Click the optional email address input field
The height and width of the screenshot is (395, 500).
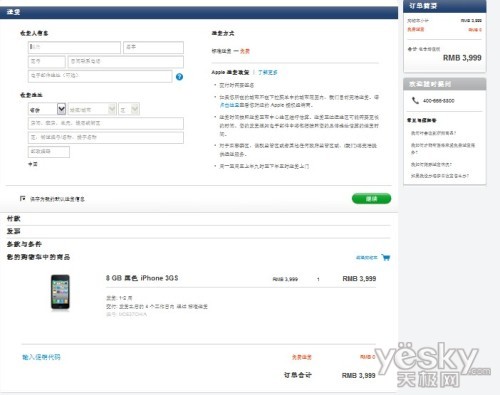coord(100,76)
